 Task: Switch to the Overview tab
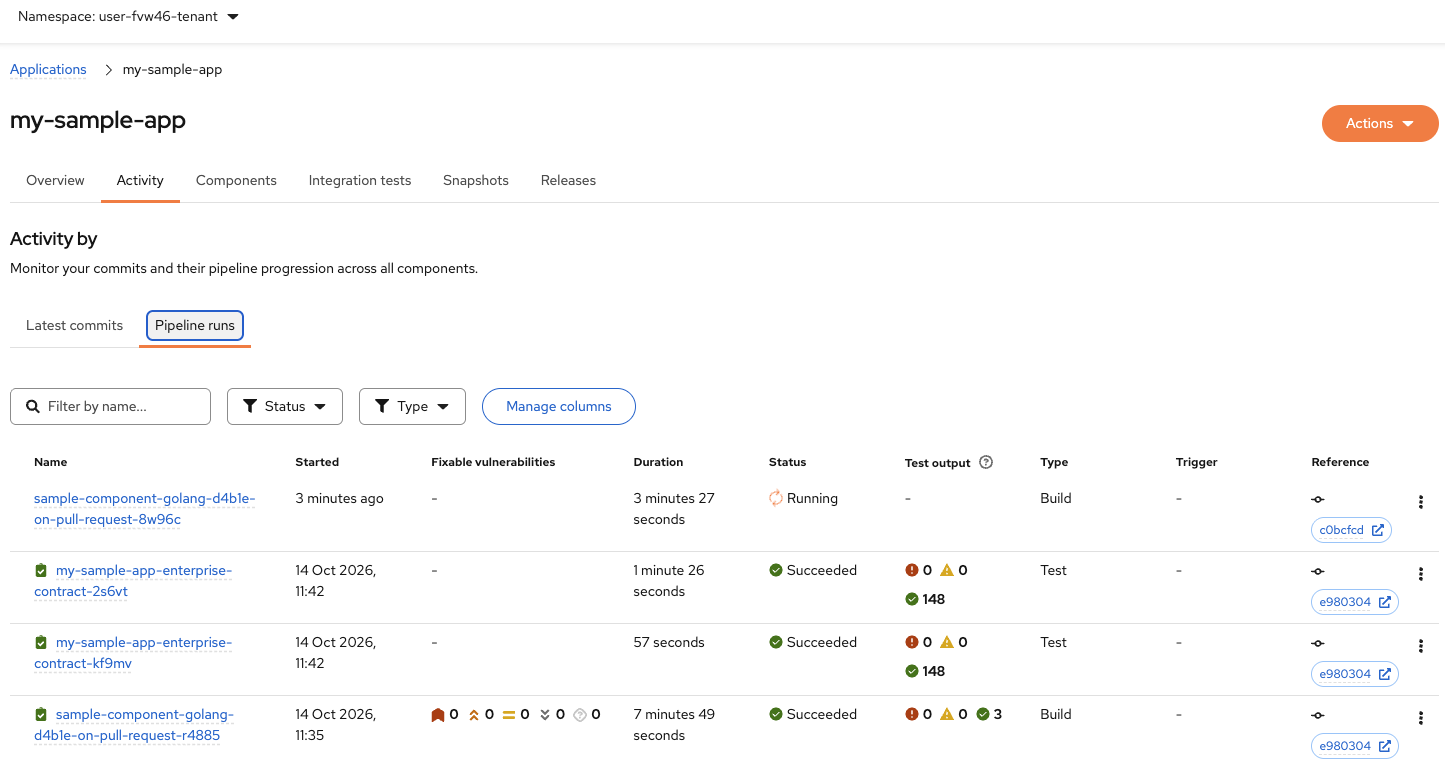tap(55, 180)
